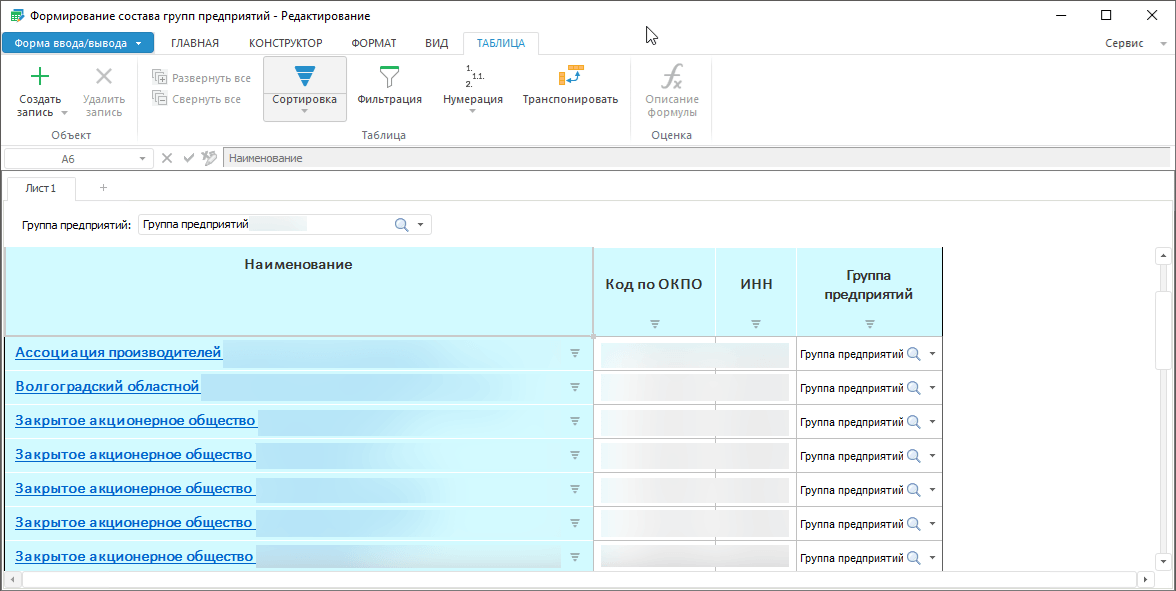Click the Транспонировать icon
This screenshot has width=1176, height=591.
[570, 76]
